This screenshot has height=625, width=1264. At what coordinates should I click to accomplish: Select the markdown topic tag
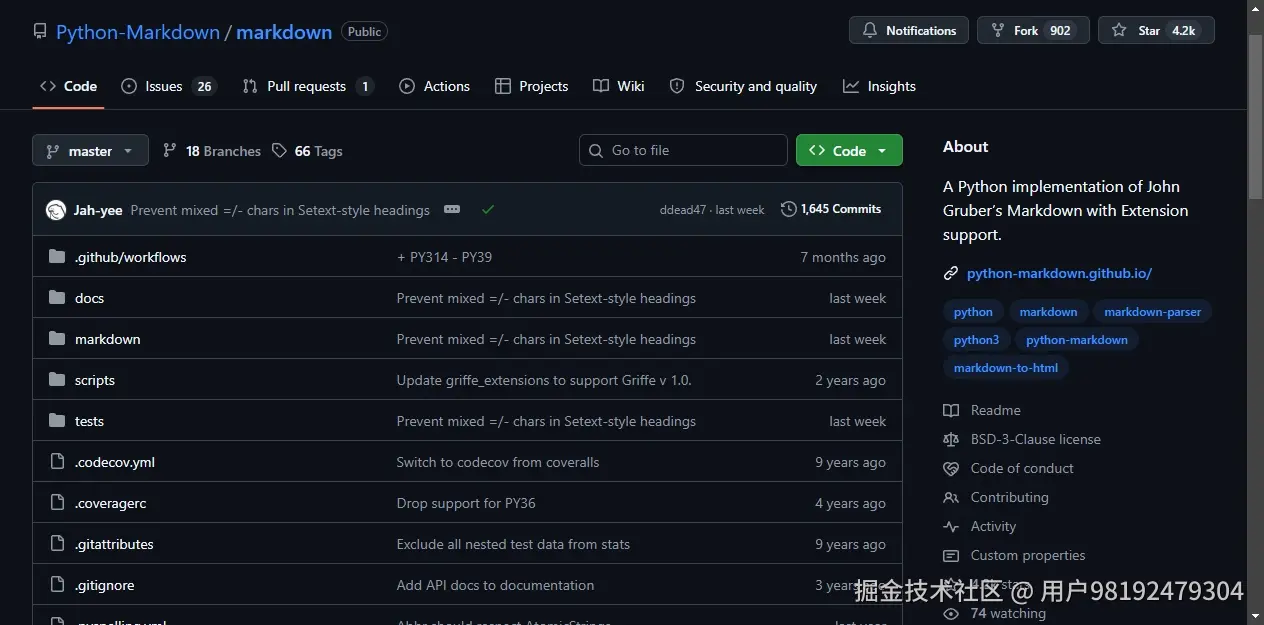click(x=1048, y=312)
